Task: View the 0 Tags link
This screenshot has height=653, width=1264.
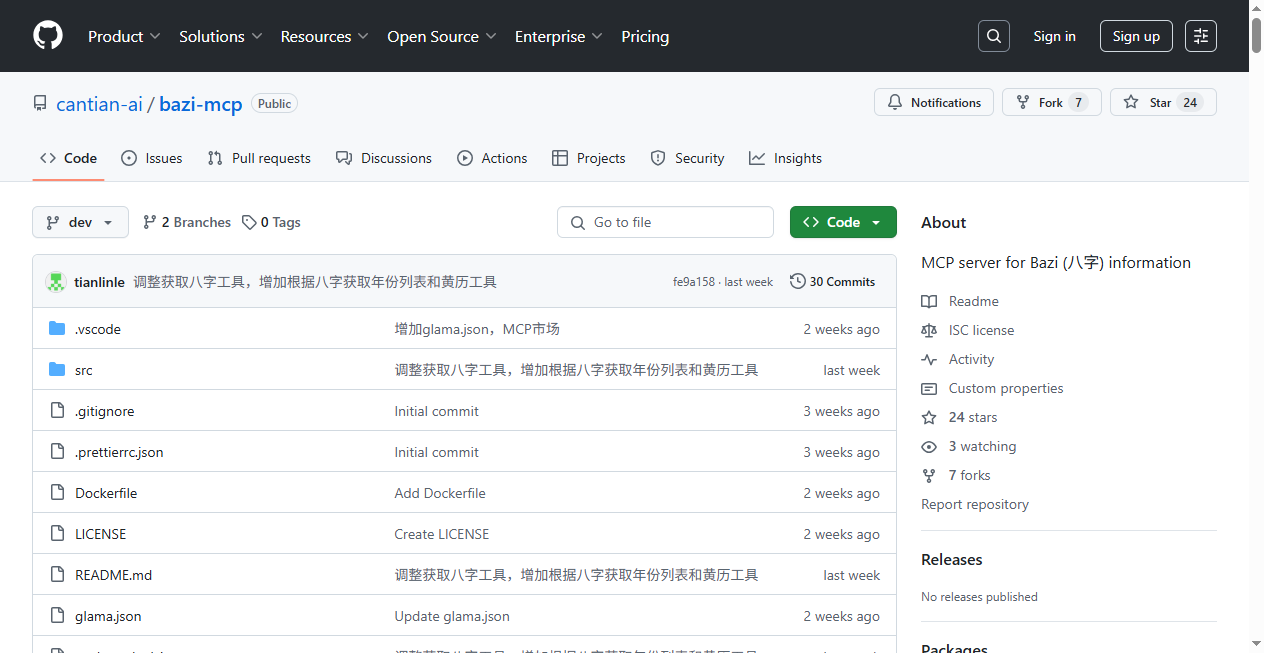Action: click(271, 222)
